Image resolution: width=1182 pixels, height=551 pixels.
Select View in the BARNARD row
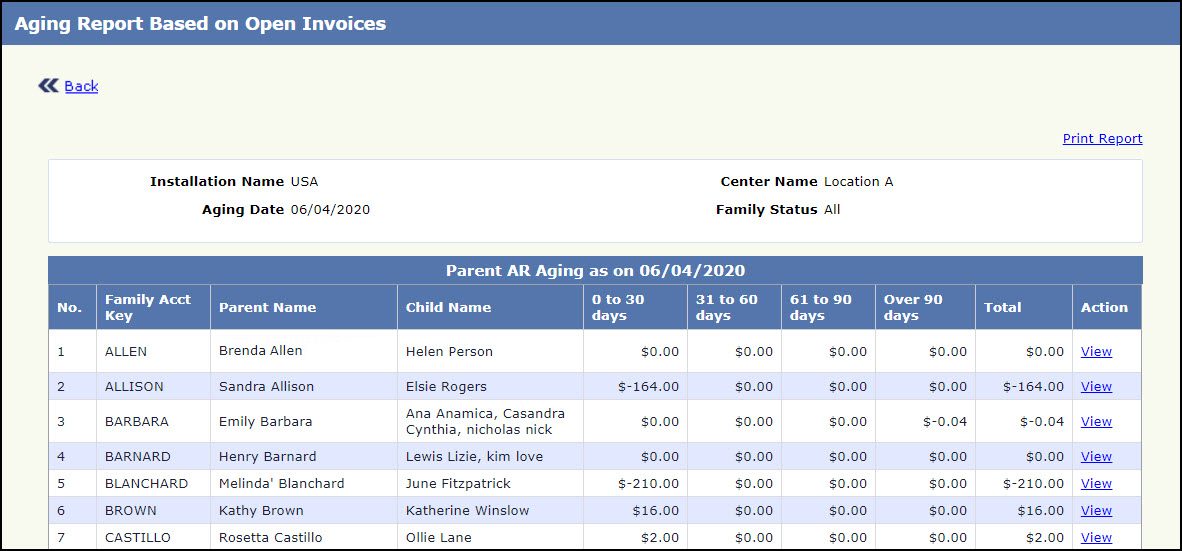pos(1096,457)
